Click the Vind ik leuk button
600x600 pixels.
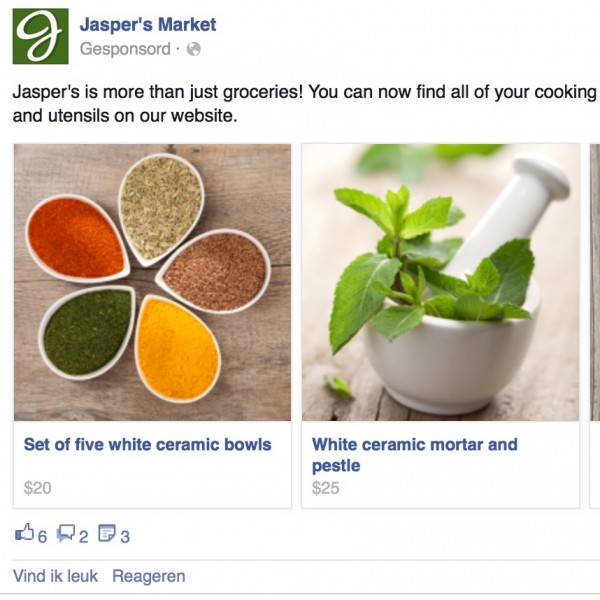click(55, 576)
